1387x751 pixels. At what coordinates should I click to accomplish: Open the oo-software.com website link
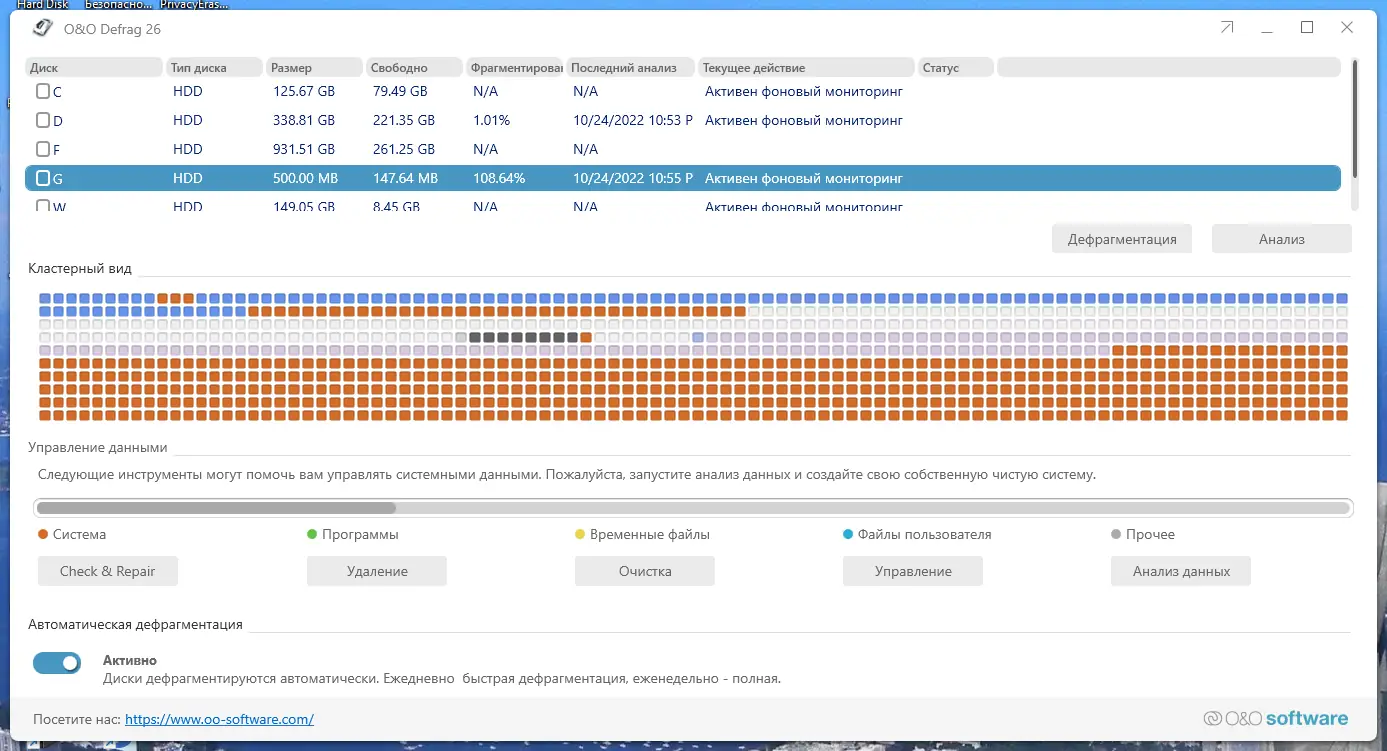tap(219, 719)
